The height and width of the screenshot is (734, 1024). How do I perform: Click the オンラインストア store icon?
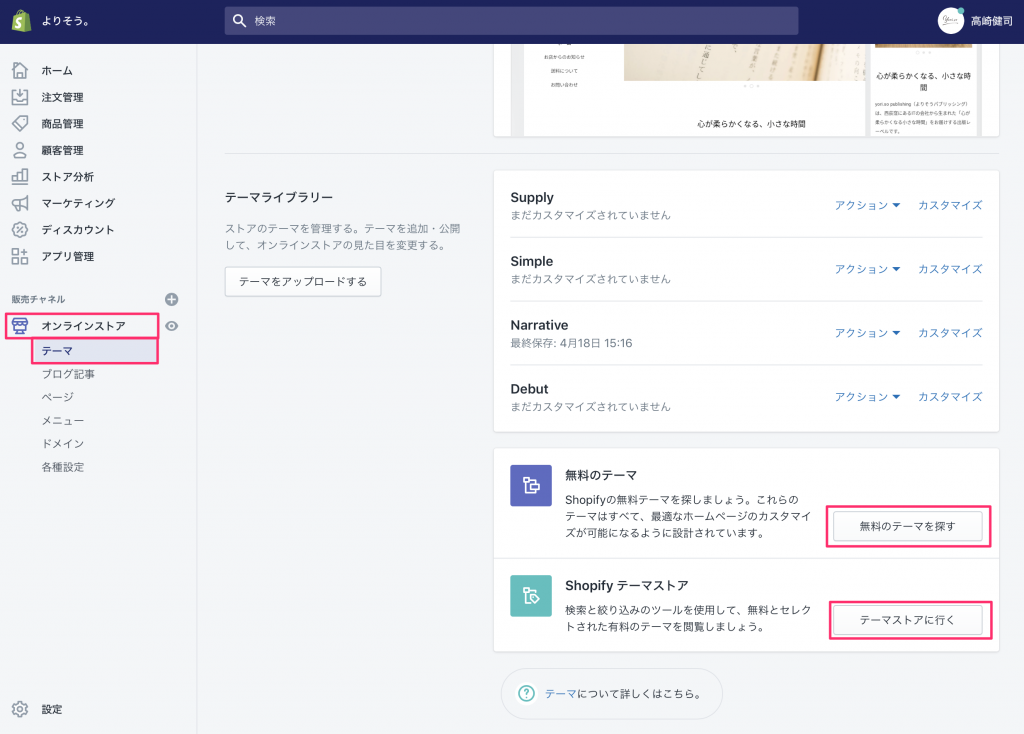click(20, 325)
